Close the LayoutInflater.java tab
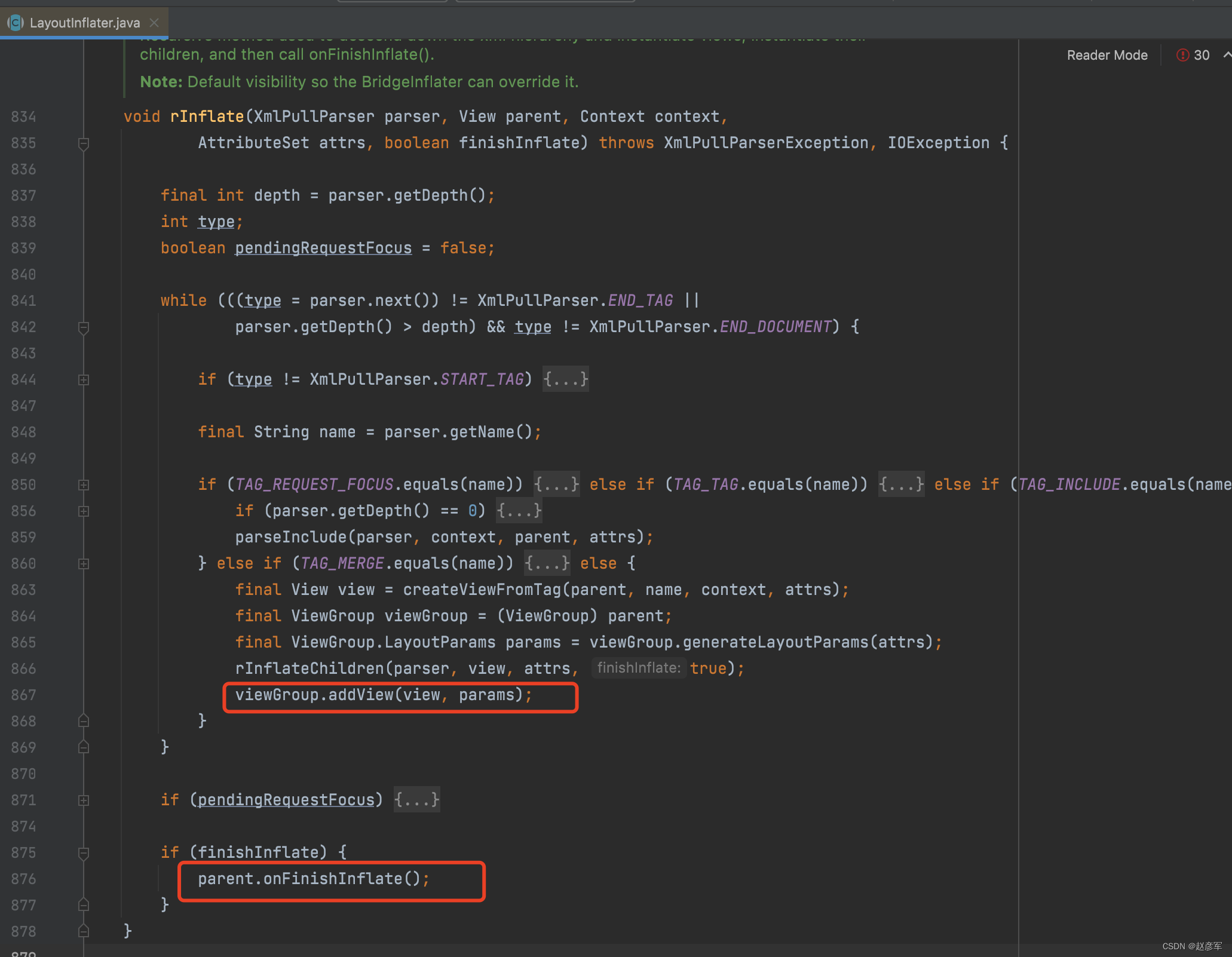Image resolution: width=1232 pixels, height=957 pixels. 154,23
